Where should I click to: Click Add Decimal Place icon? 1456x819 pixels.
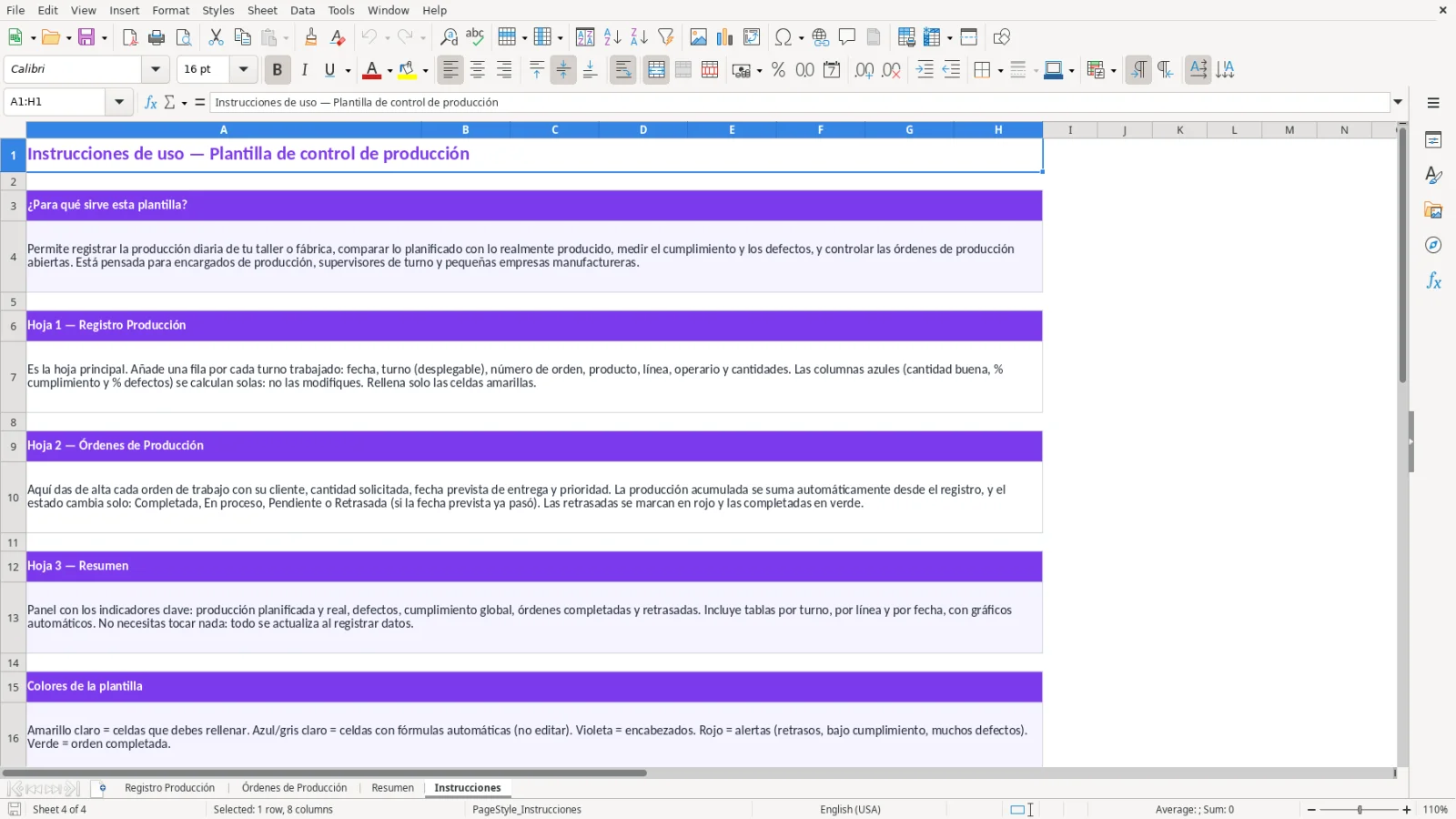[864, 70]
